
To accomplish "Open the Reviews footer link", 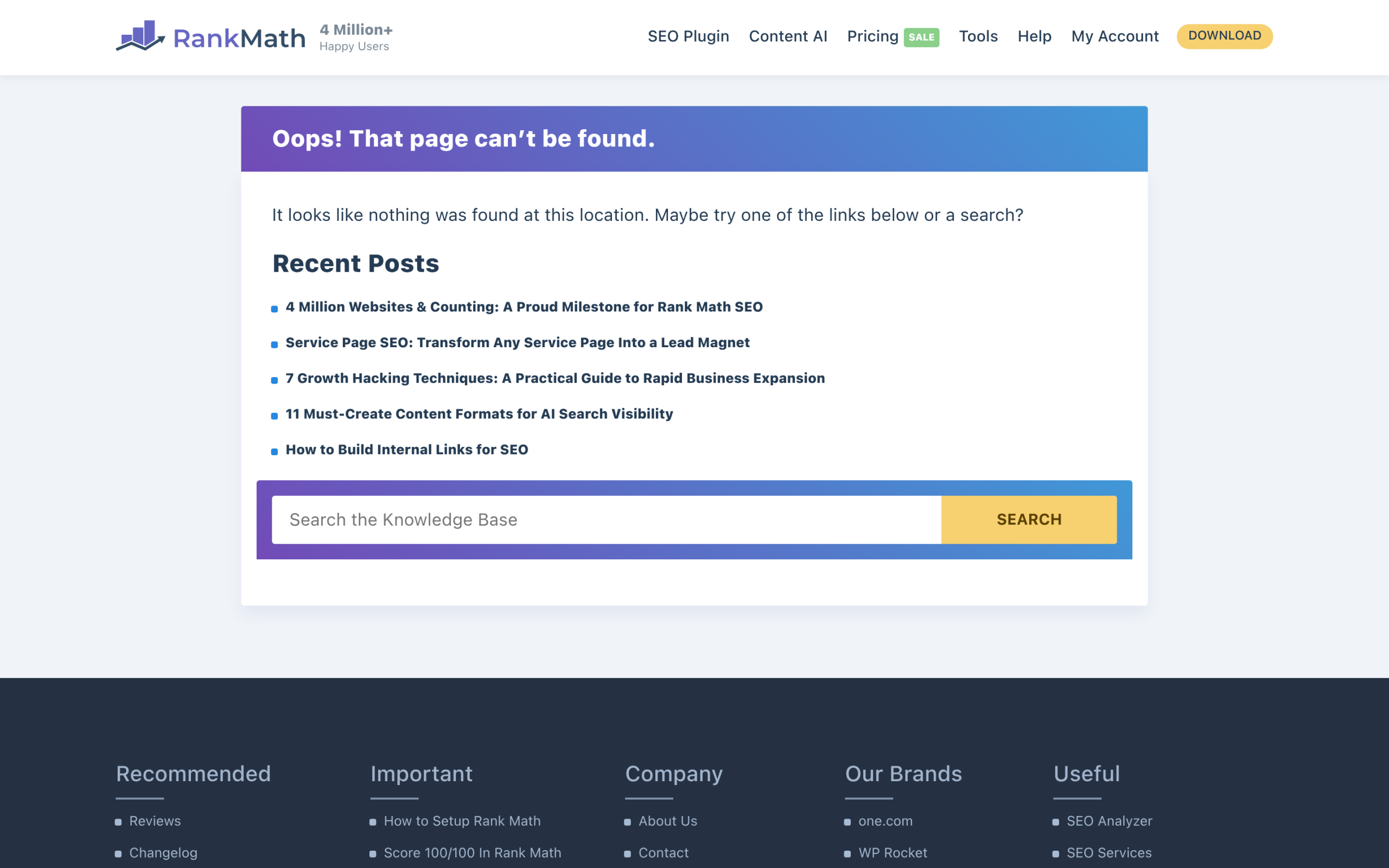I will coord(155,821).
